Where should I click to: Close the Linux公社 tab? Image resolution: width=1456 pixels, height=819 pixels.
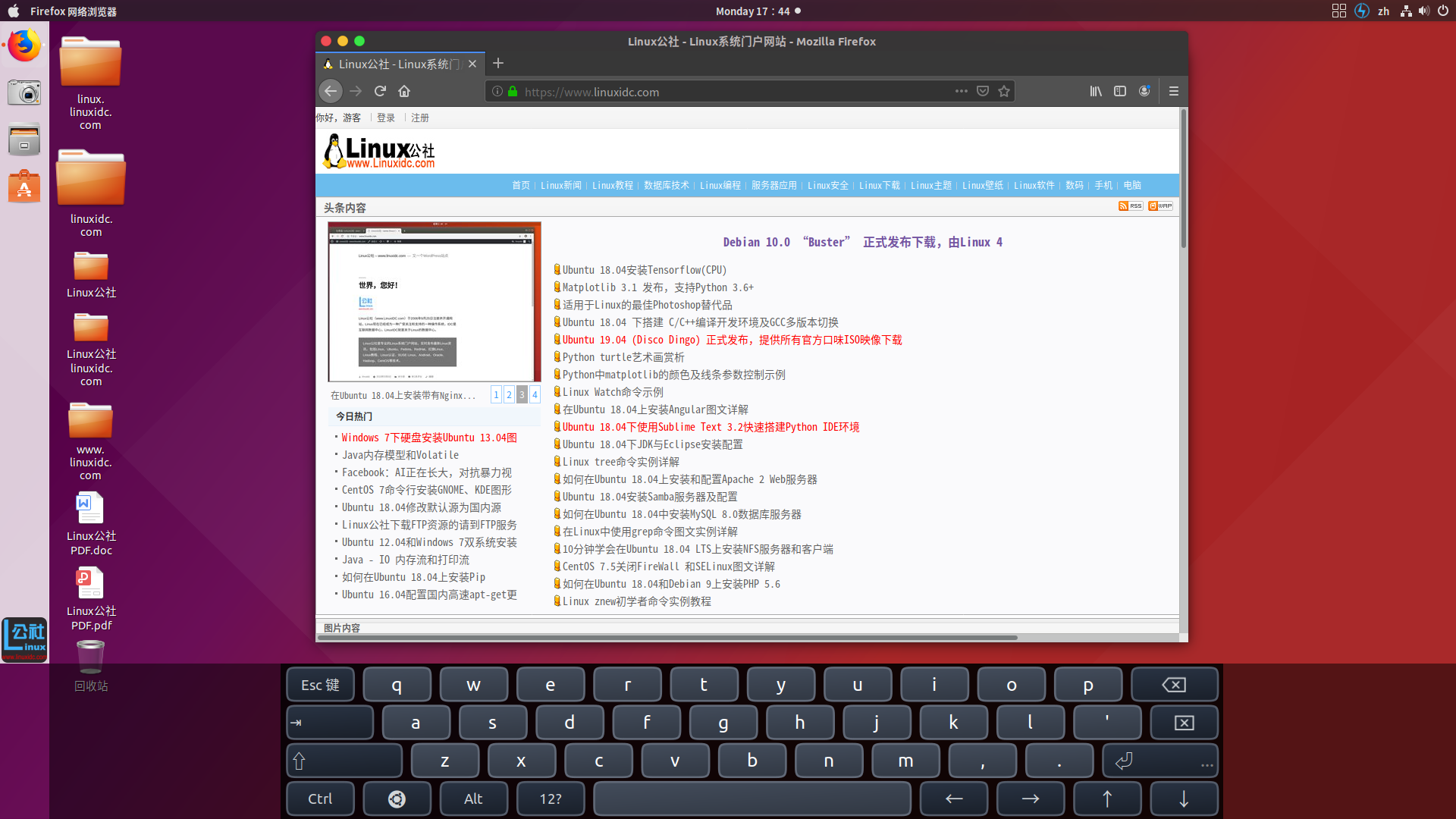[472, 64]
